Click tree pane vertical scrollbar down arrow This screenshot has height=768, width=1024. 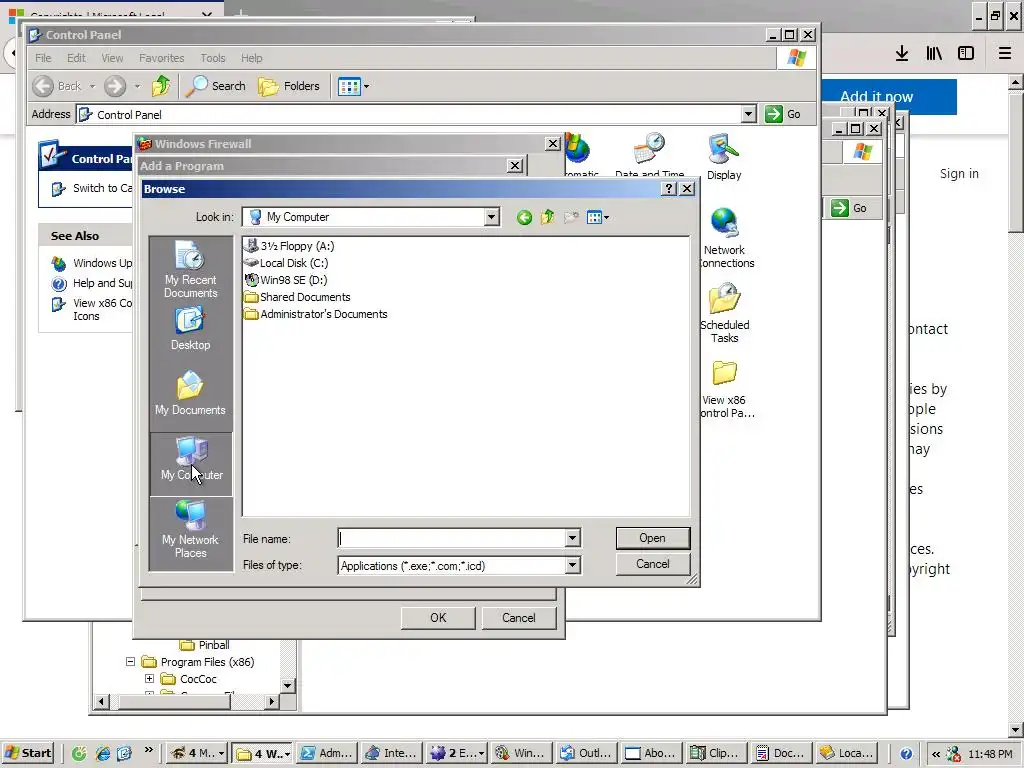pyautogui.click(x=287, y=686)
